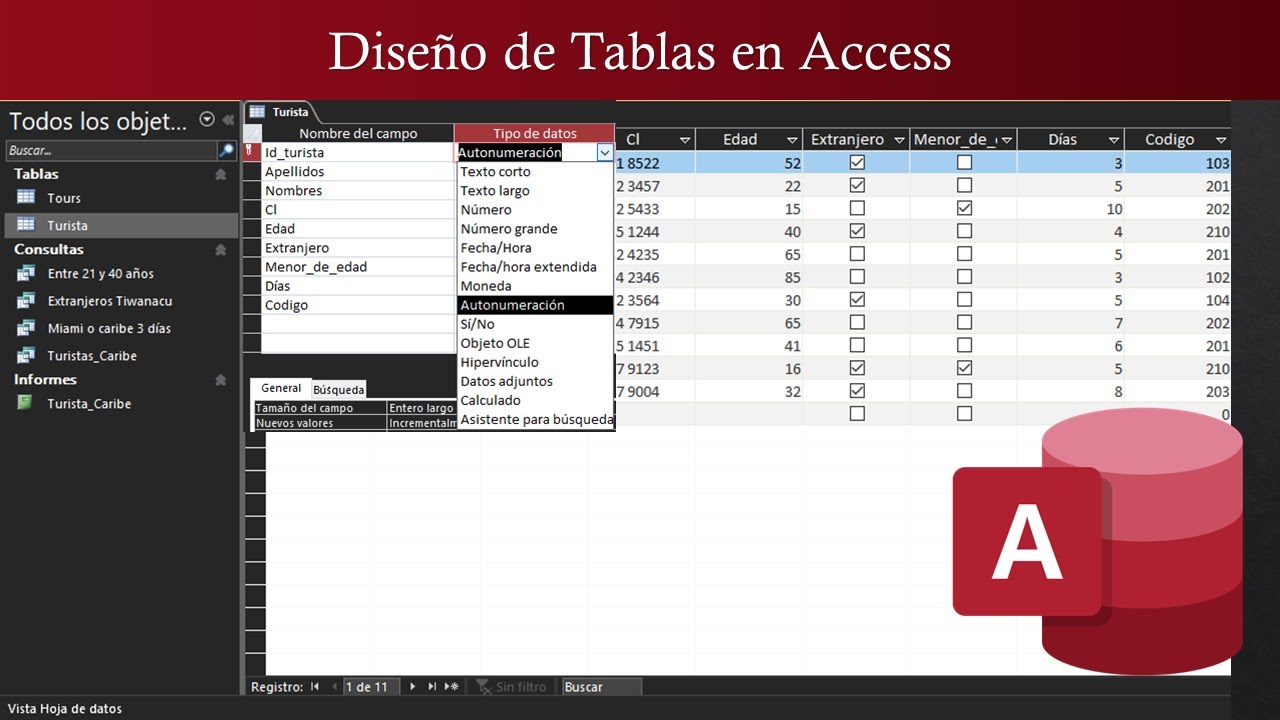Collapse the navigation pane with the double-arrow icon

[228, 120]
